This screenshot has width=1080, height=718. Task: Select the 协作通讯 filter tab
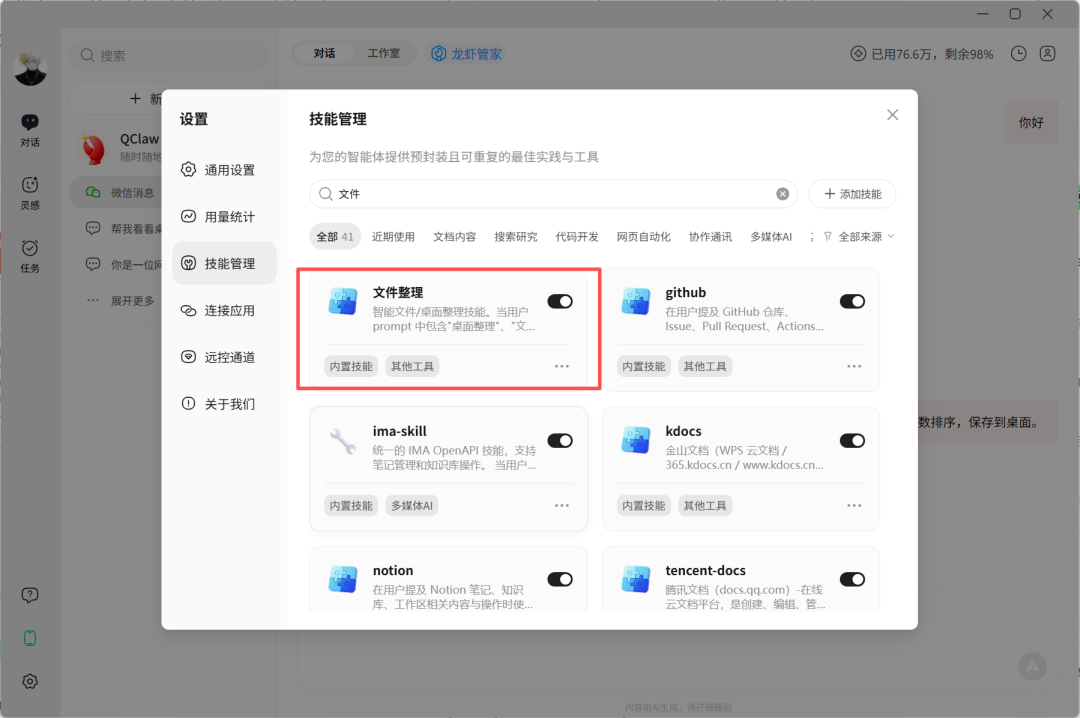[710, 236]
